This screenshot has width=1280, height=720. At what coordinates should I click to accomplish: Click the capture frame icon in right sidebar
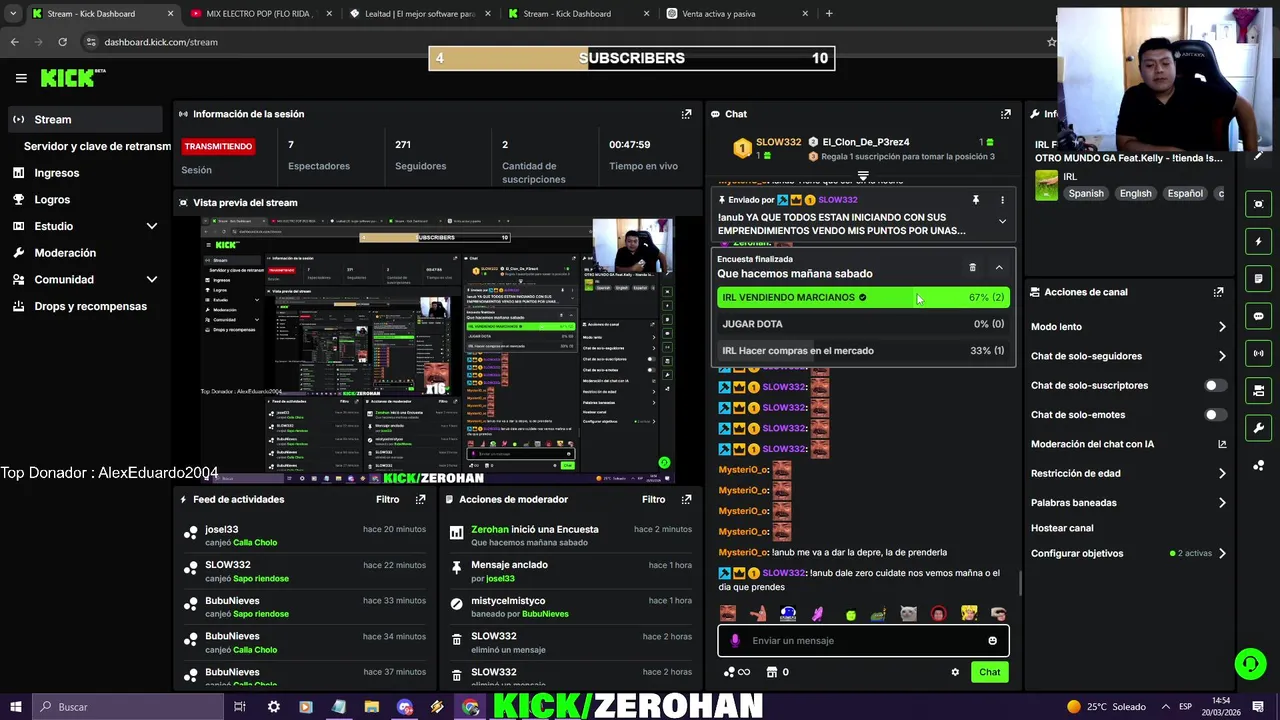tap(1258, 204)
